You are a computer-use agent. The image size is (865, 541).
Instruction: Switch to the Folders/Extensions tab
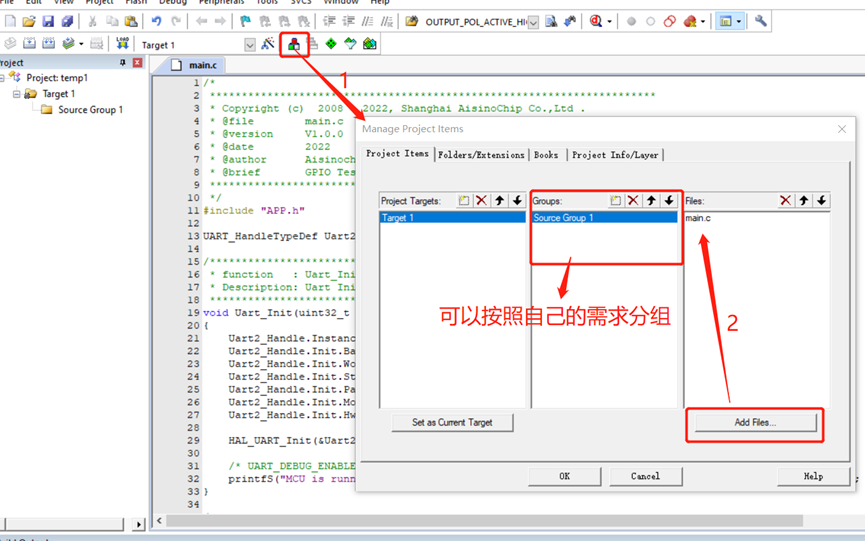coord(481,155)
